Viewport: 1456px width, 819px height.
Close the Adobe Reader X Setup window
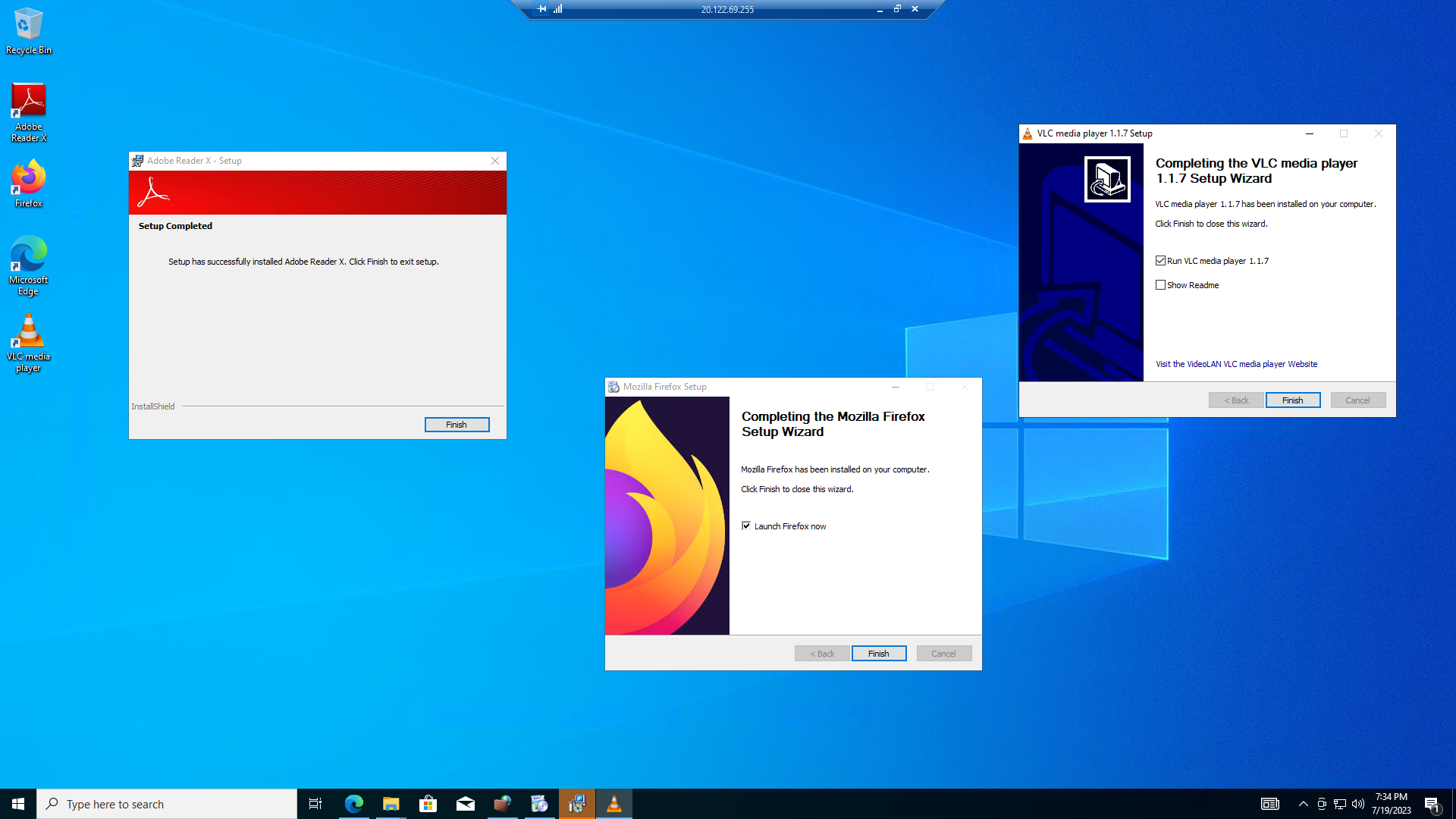pyautogui.click(x=495, y=161)
